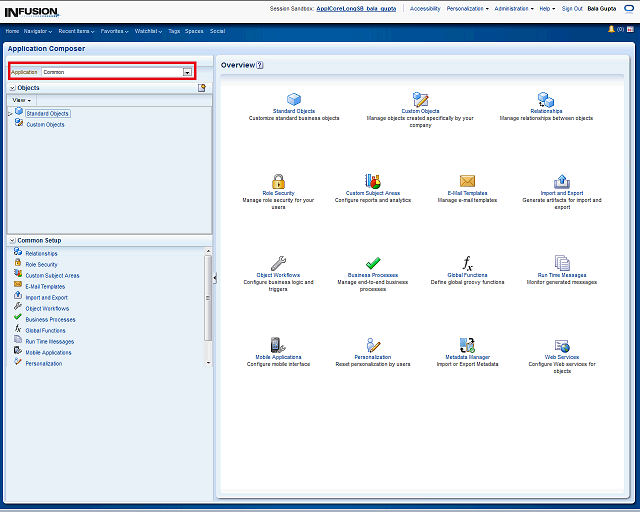Click the Sign Out link
The width and height of the screenshot is (640, 512).
pyautogui.click(x=572, y=8)
